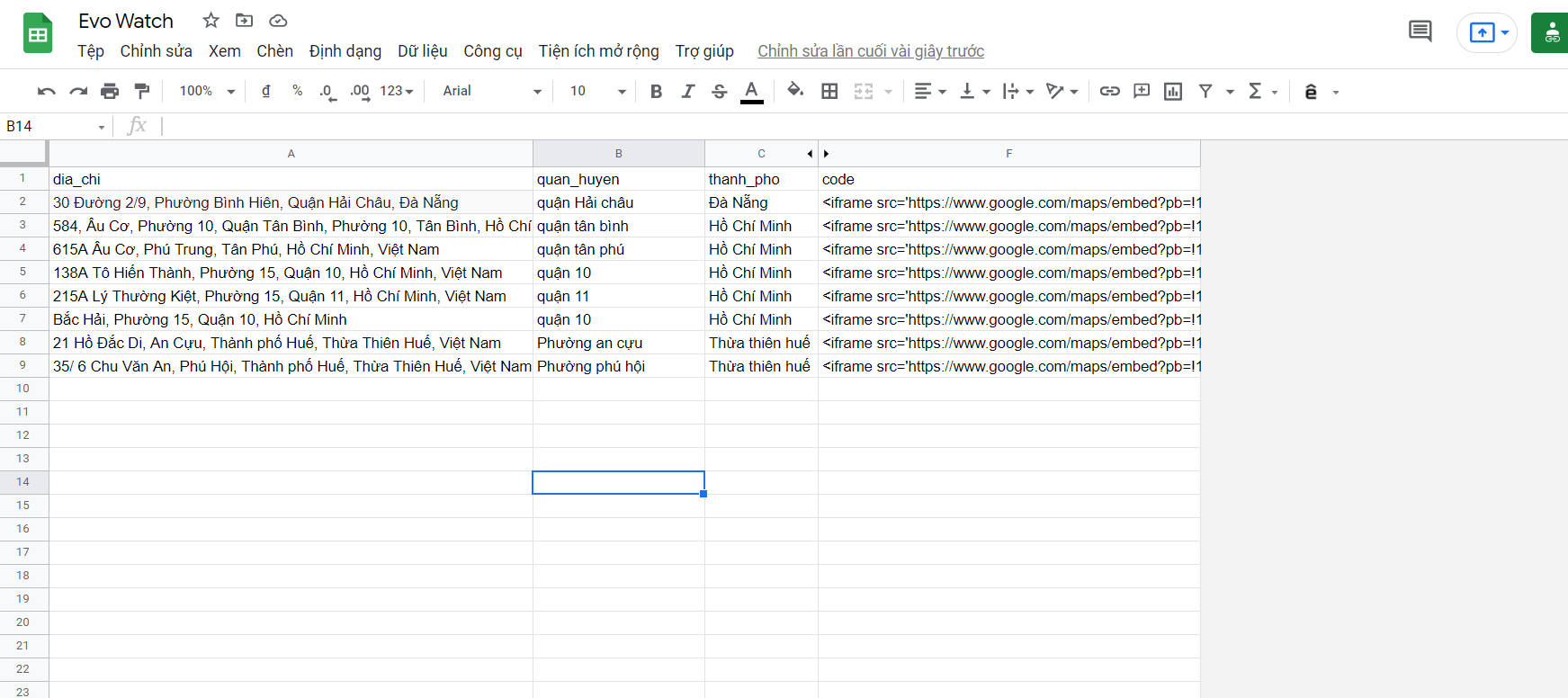This screenshot has height=698, width=1568.
Task: Toggle strikethrough formatting
Action: 720,91
